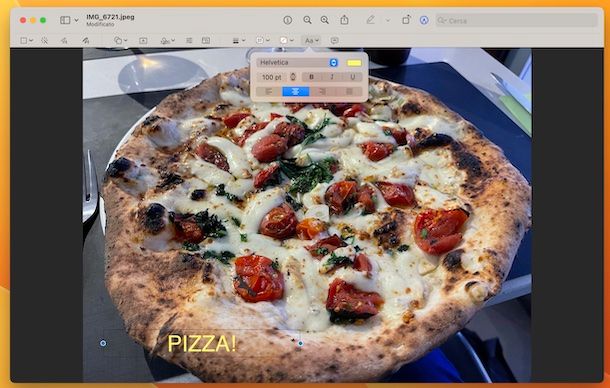Select the Draw tool
The image size is (610, 388).
(x=86, y=40)
